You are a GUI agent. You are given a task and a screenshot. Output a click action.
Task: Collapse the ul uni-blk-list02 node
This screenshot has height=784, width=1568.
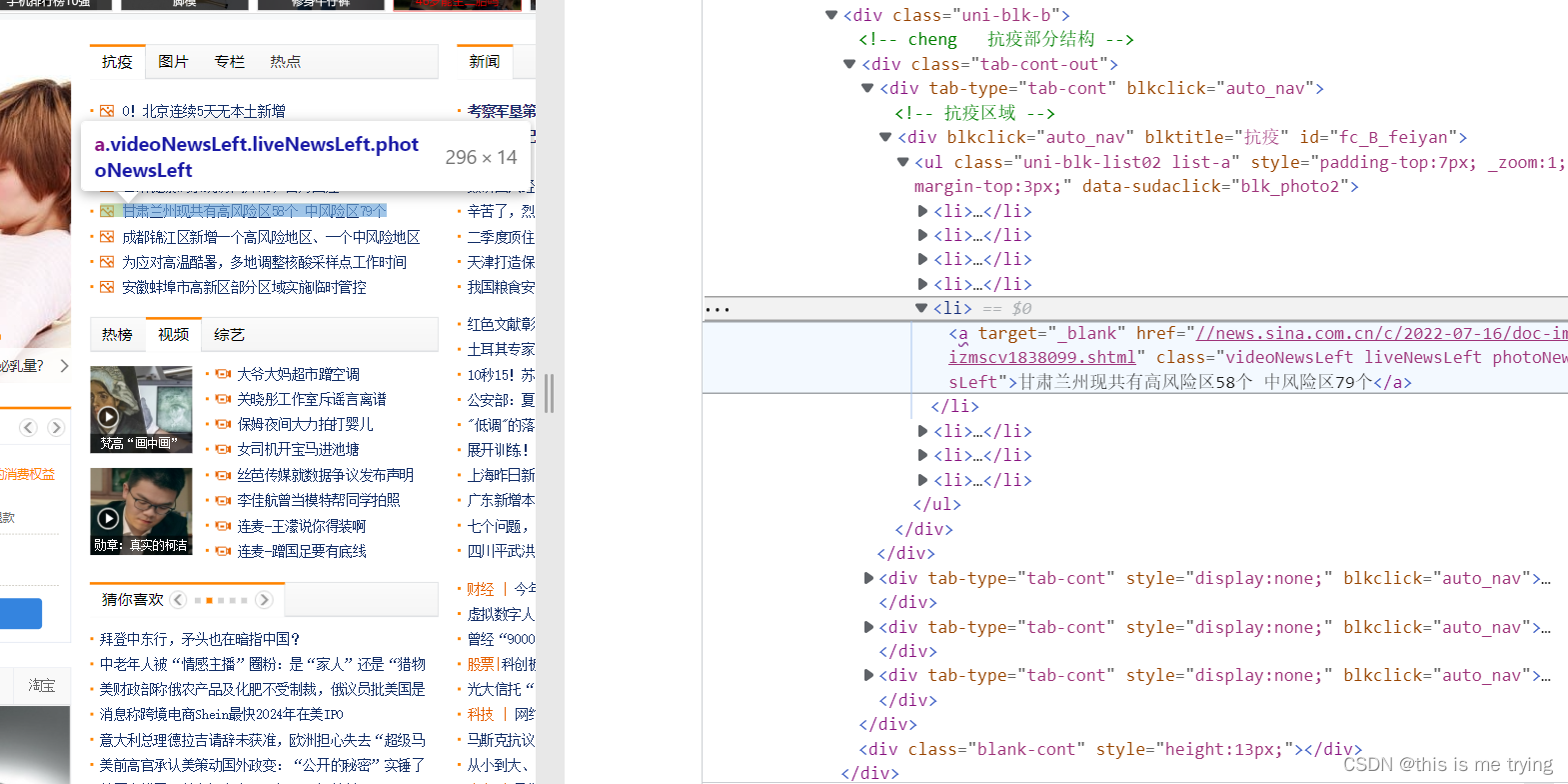pos(903,162)
